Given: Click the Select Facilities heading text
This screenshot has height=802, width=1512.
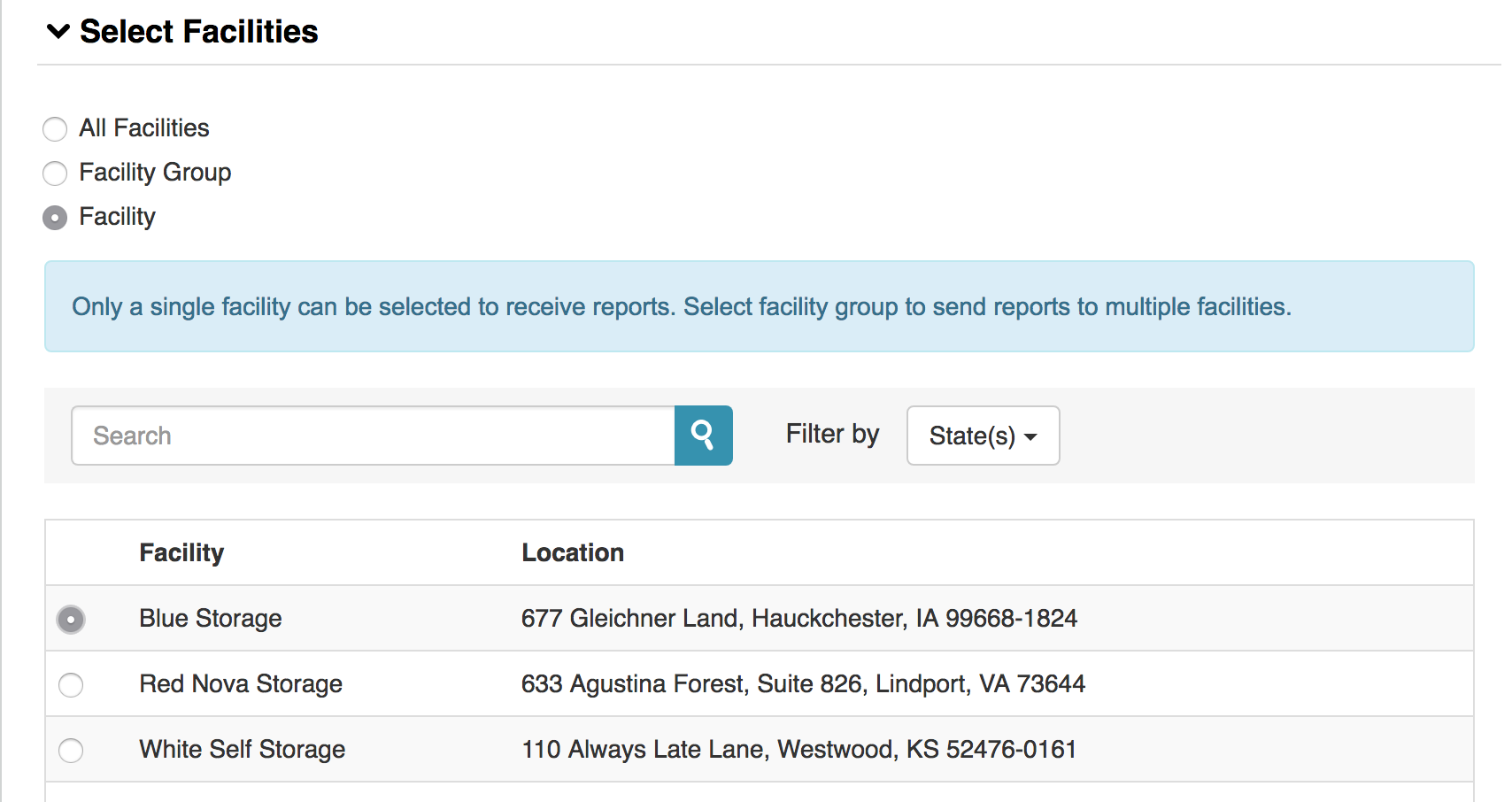Looking at the screenshot, I should point(199,32).
